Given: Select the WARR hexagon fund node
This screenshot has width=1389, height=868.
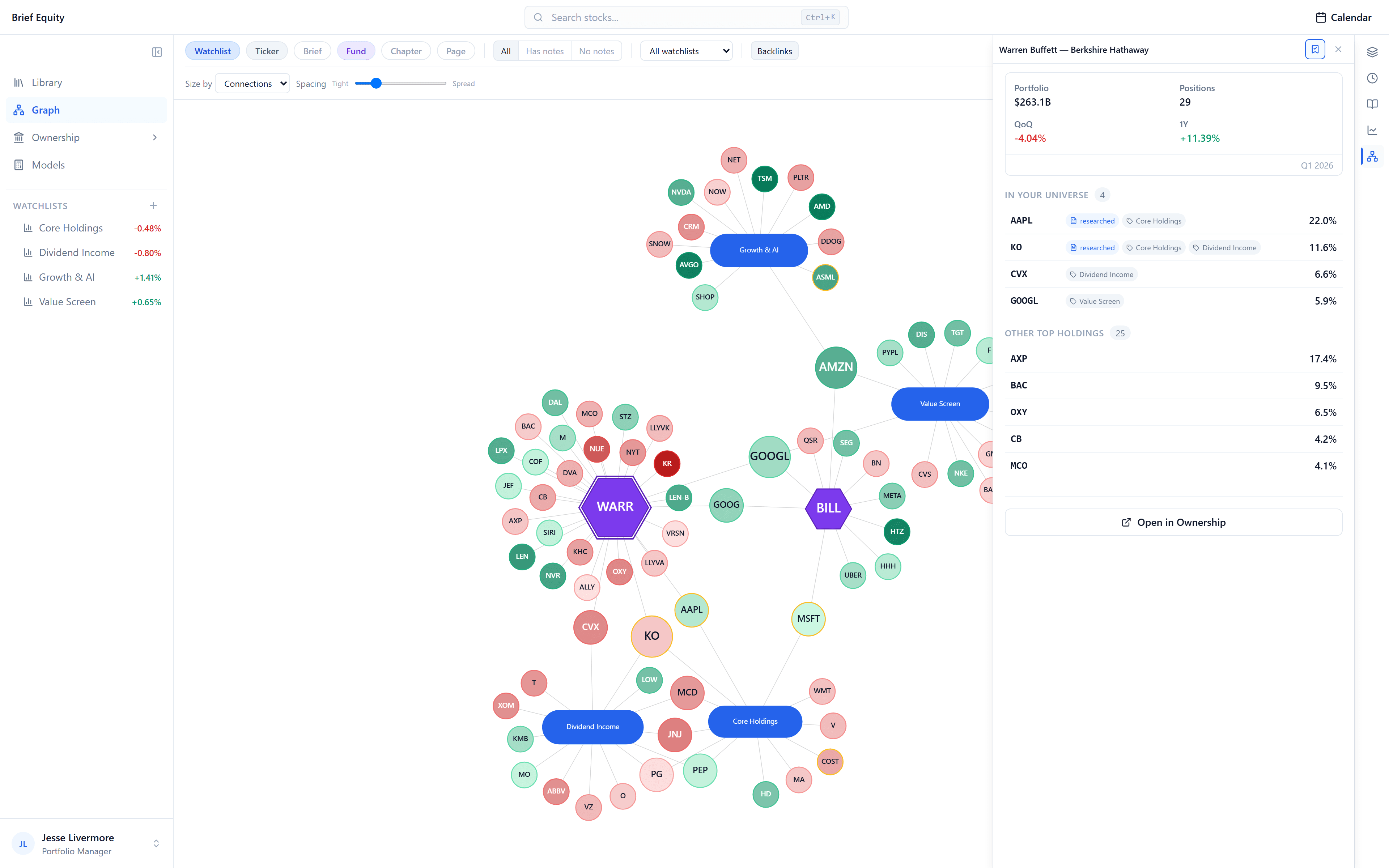Looking at the screenshot, I should click(615, 507).
